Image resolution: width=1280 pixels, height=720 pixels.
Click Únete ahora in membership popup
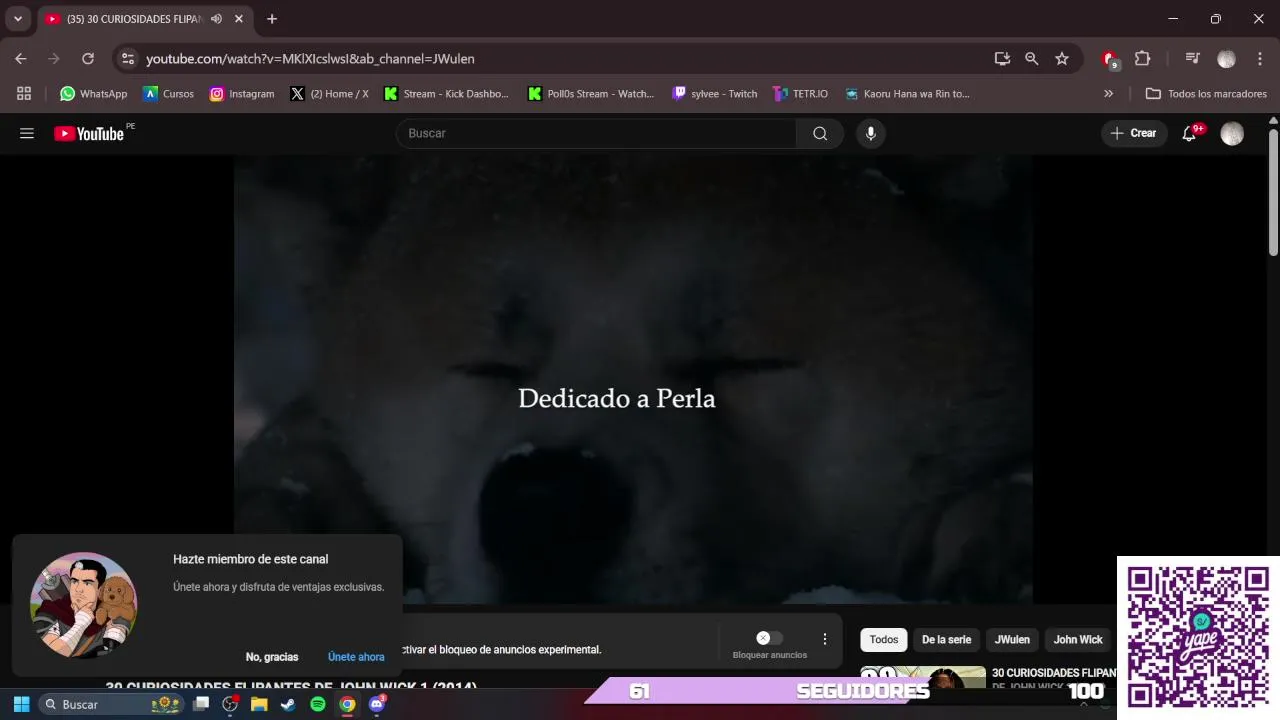point(356,657)
